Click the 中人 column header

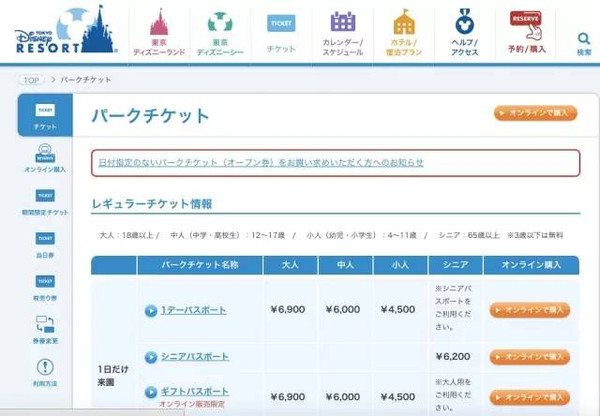345,265
